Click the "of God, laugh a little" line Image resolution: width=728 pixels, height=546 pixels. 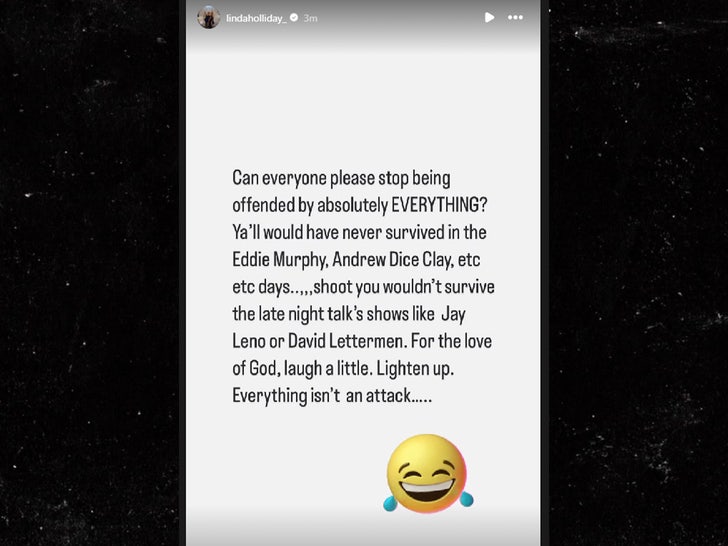[302, 369]
